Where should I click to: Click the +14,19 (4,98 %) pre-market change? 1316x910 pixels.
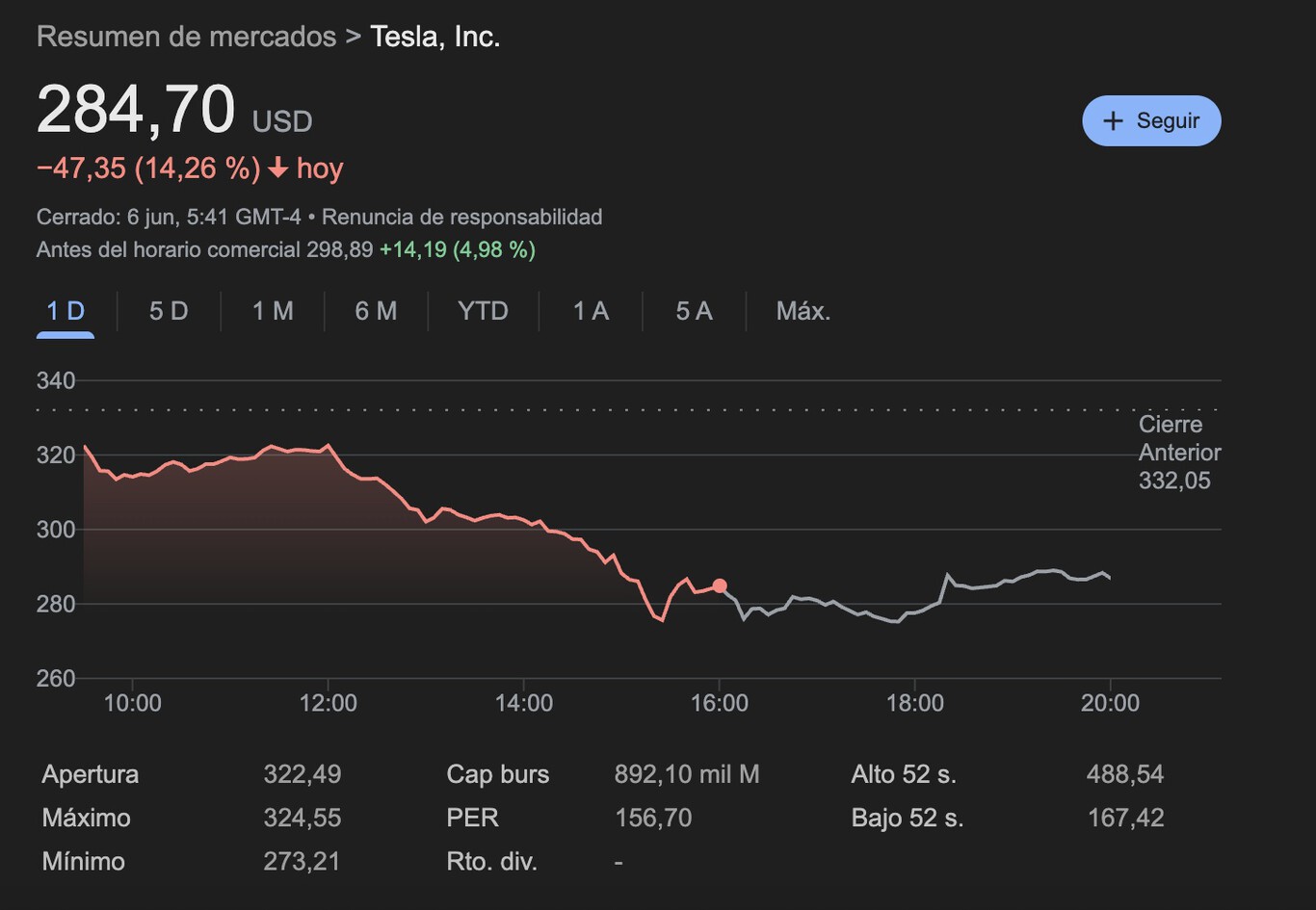tap(458, 250)
